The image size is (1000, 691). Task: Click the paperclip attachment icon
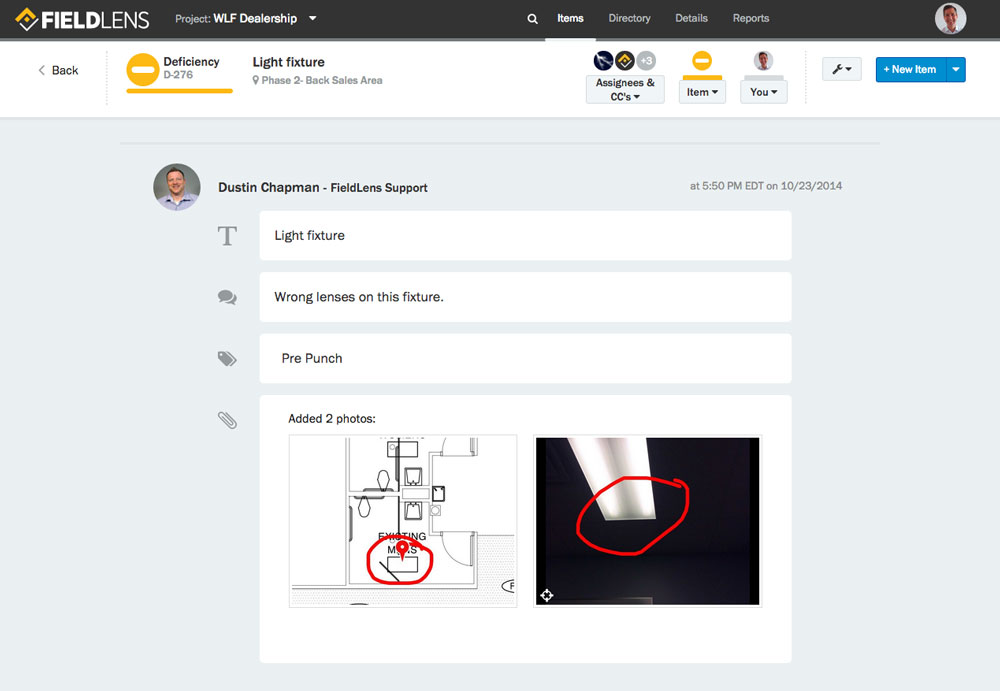tap(227, 420)
